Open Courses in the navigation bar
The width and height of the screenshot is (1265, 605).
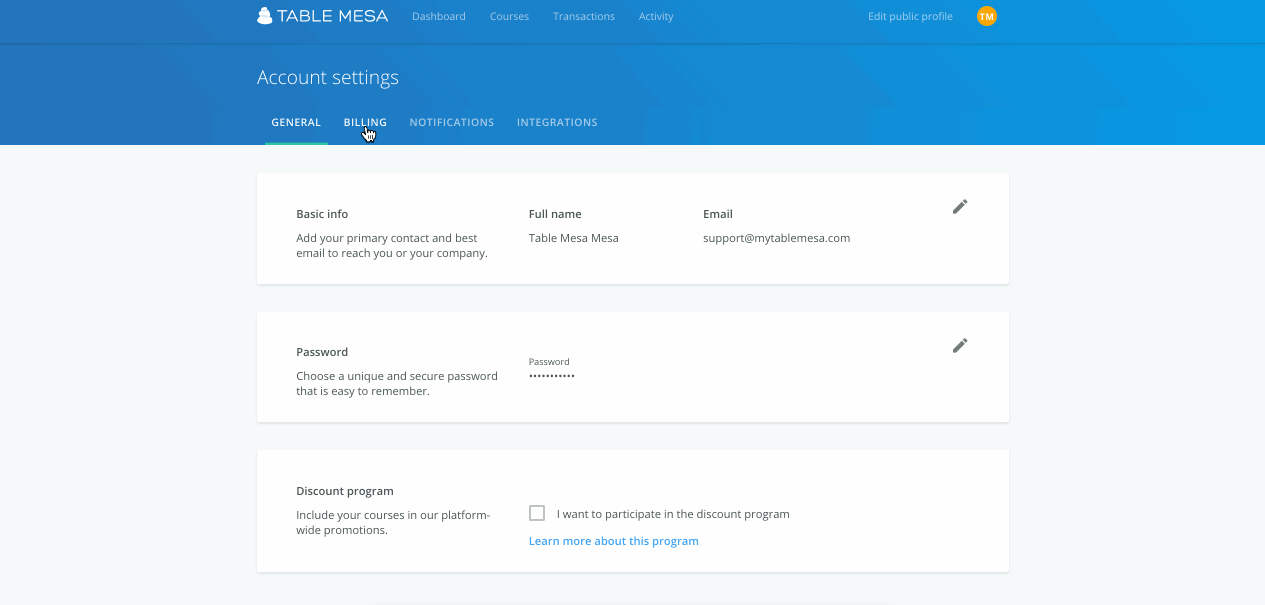509,16
